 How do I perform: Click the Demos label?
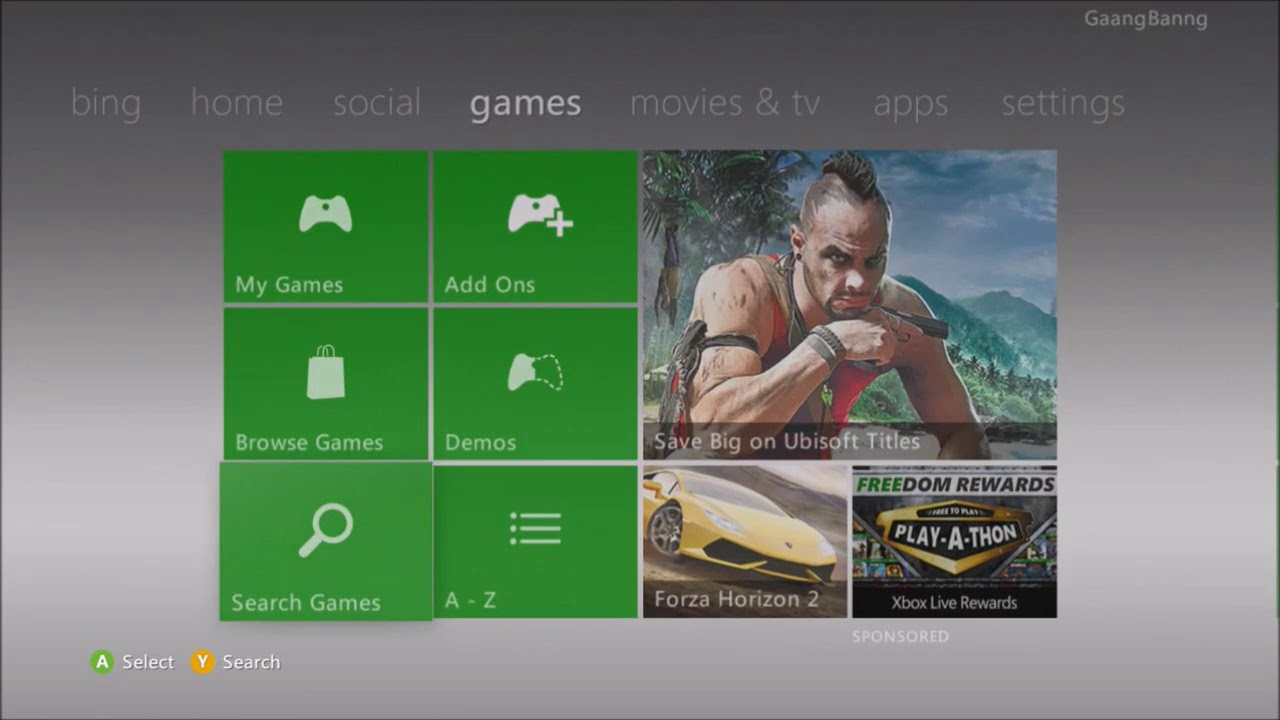pos(480,443)
